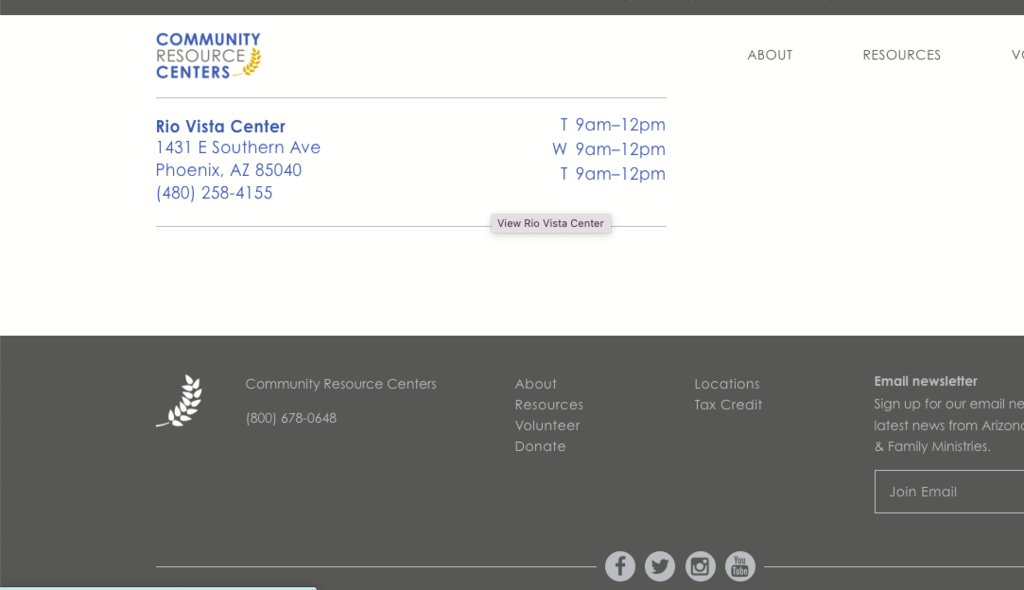
Task: Open the footer Tax Credit link
Action: [x=728, y=405]
